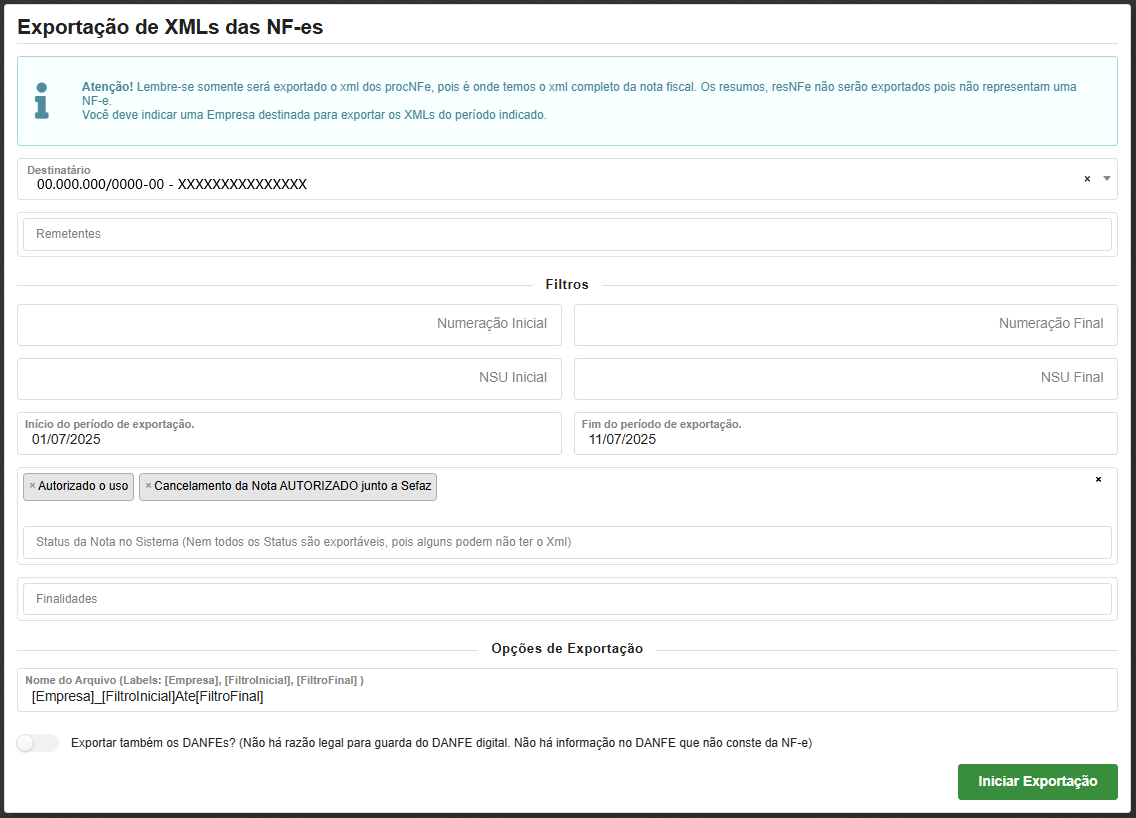1136x818 pixels.
Task: Click the NSU Final input box
Action: point(845,378)
